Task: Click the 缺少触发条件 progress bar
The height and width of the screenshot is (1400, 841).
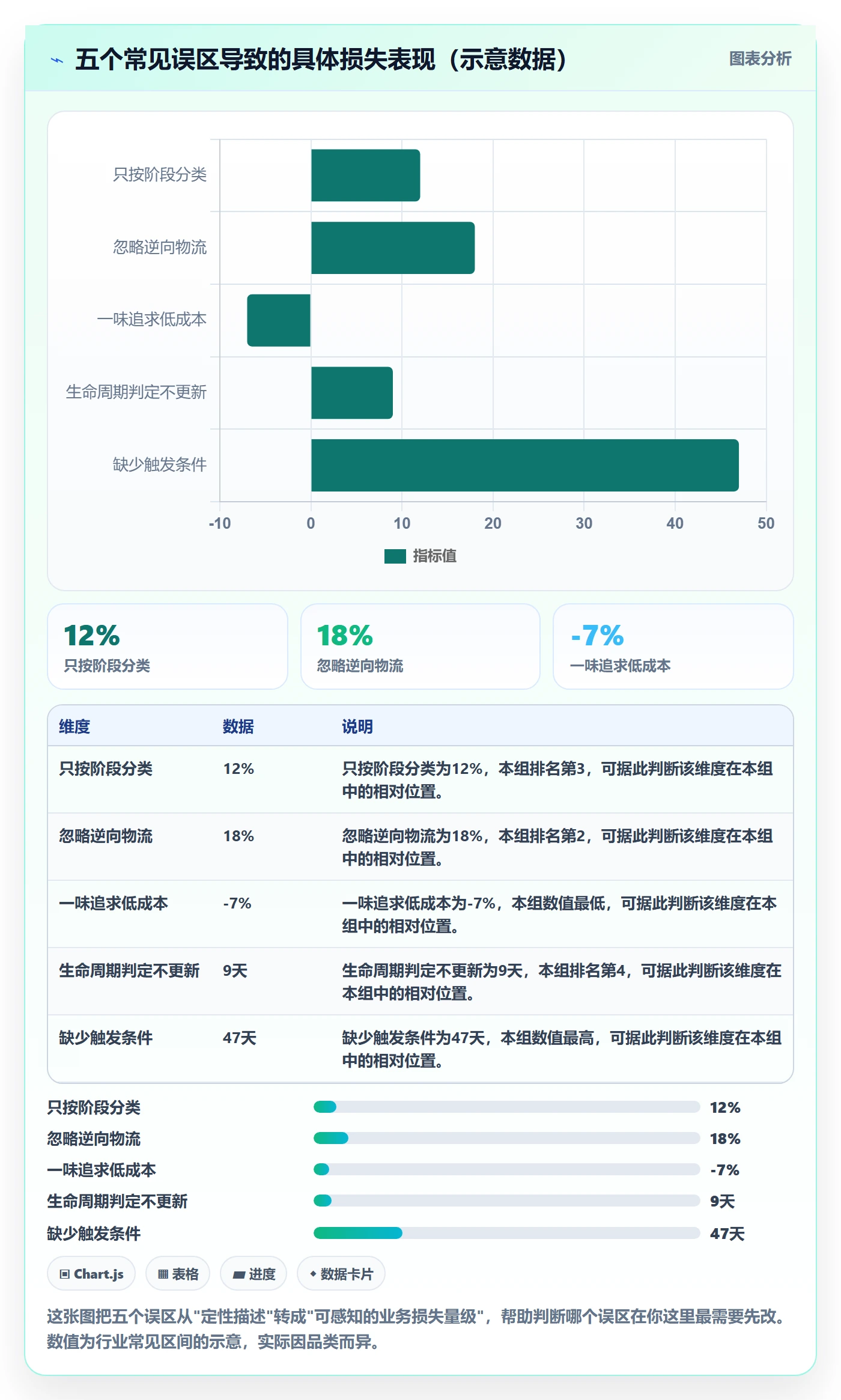Action: [x=507, y=1233]
